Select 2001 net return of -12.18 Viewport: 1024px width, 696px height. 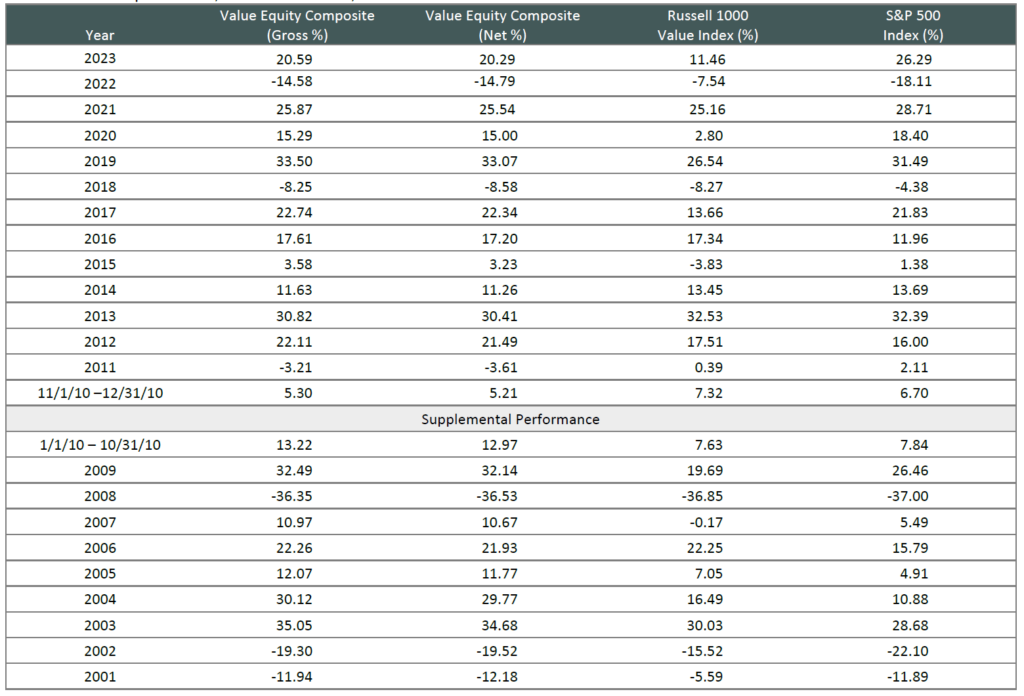point(503,677)
